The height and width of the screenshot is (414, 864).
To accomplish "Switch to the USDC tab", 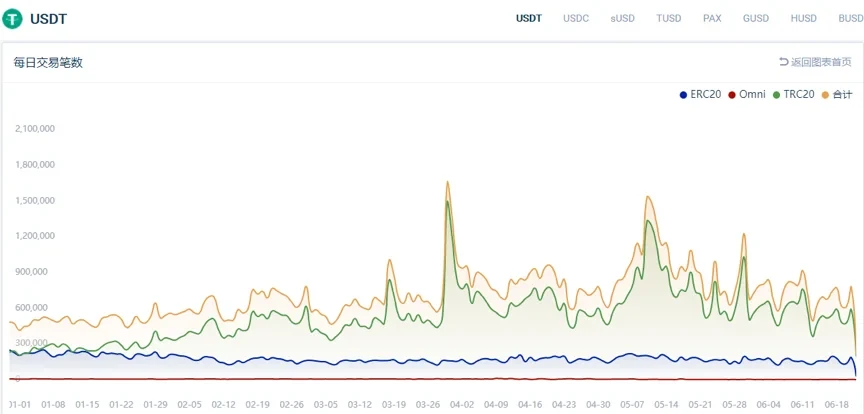I will [x=576, y=19].
